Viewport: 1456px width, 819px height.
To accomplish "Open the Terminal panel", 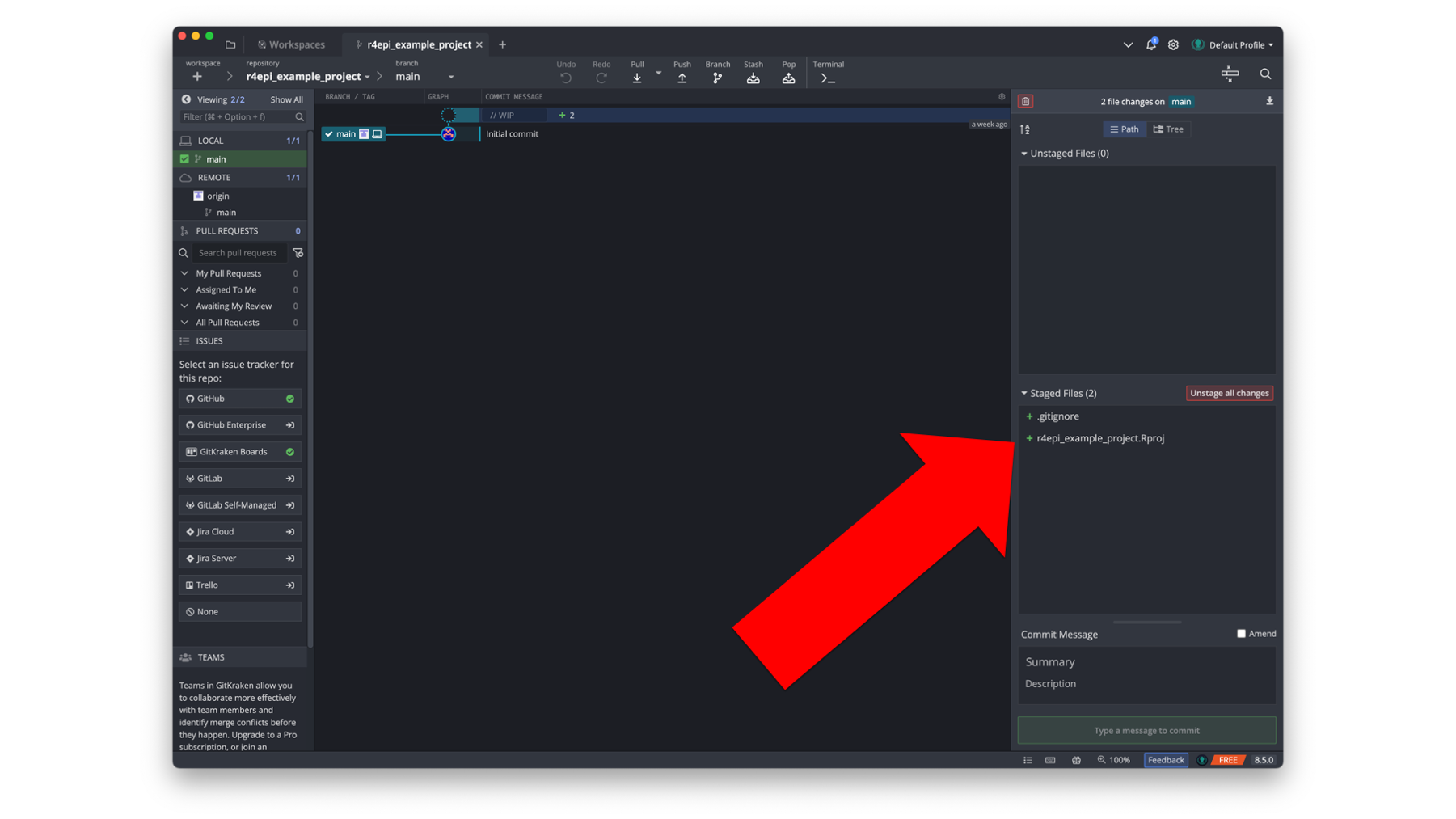I will pyautogui.click(x=828, y=72).
